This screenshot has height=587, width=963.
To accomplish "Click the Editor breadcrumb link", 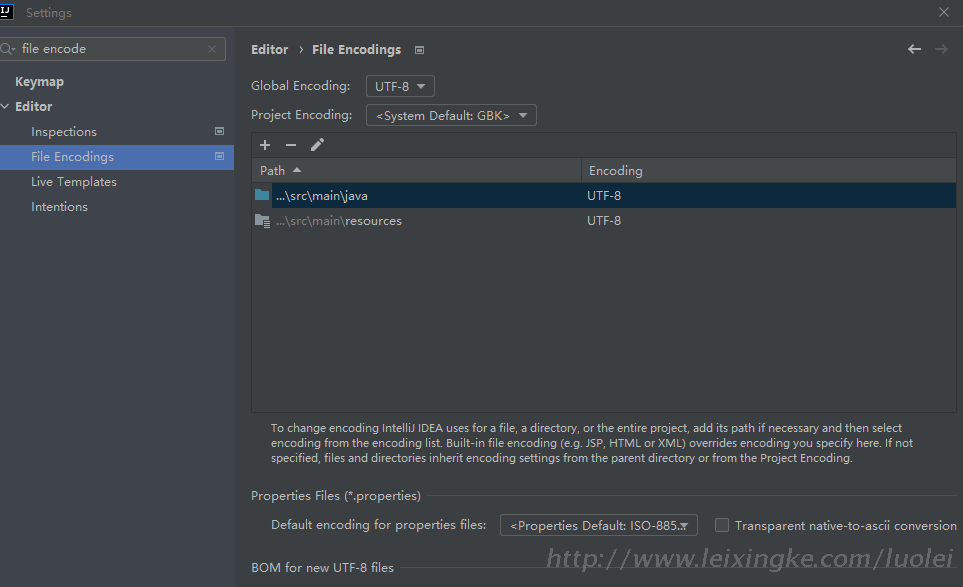I will tap(269, 50).
